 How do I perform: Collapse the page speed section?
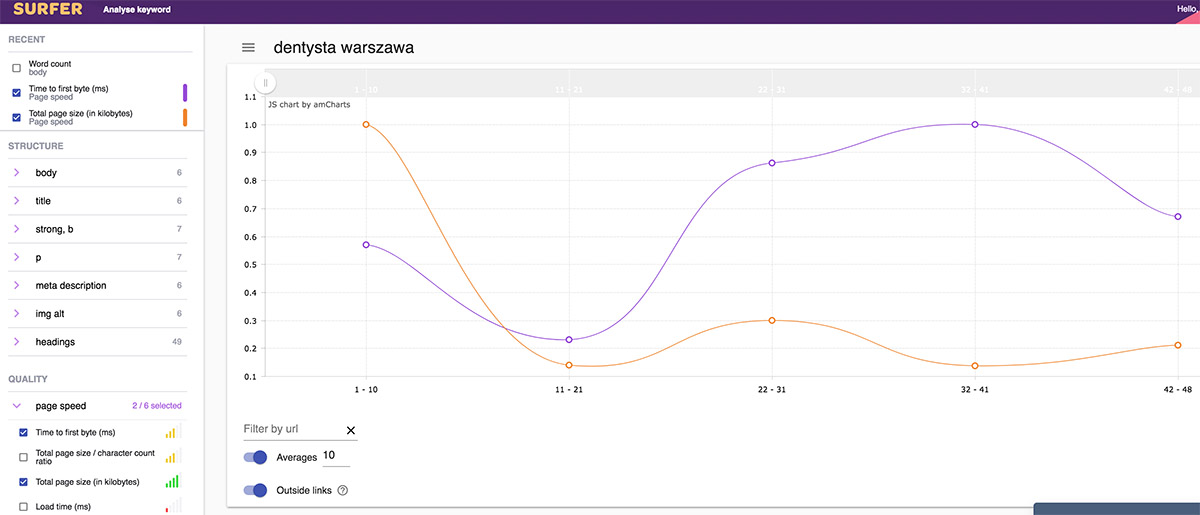[17, 406]
